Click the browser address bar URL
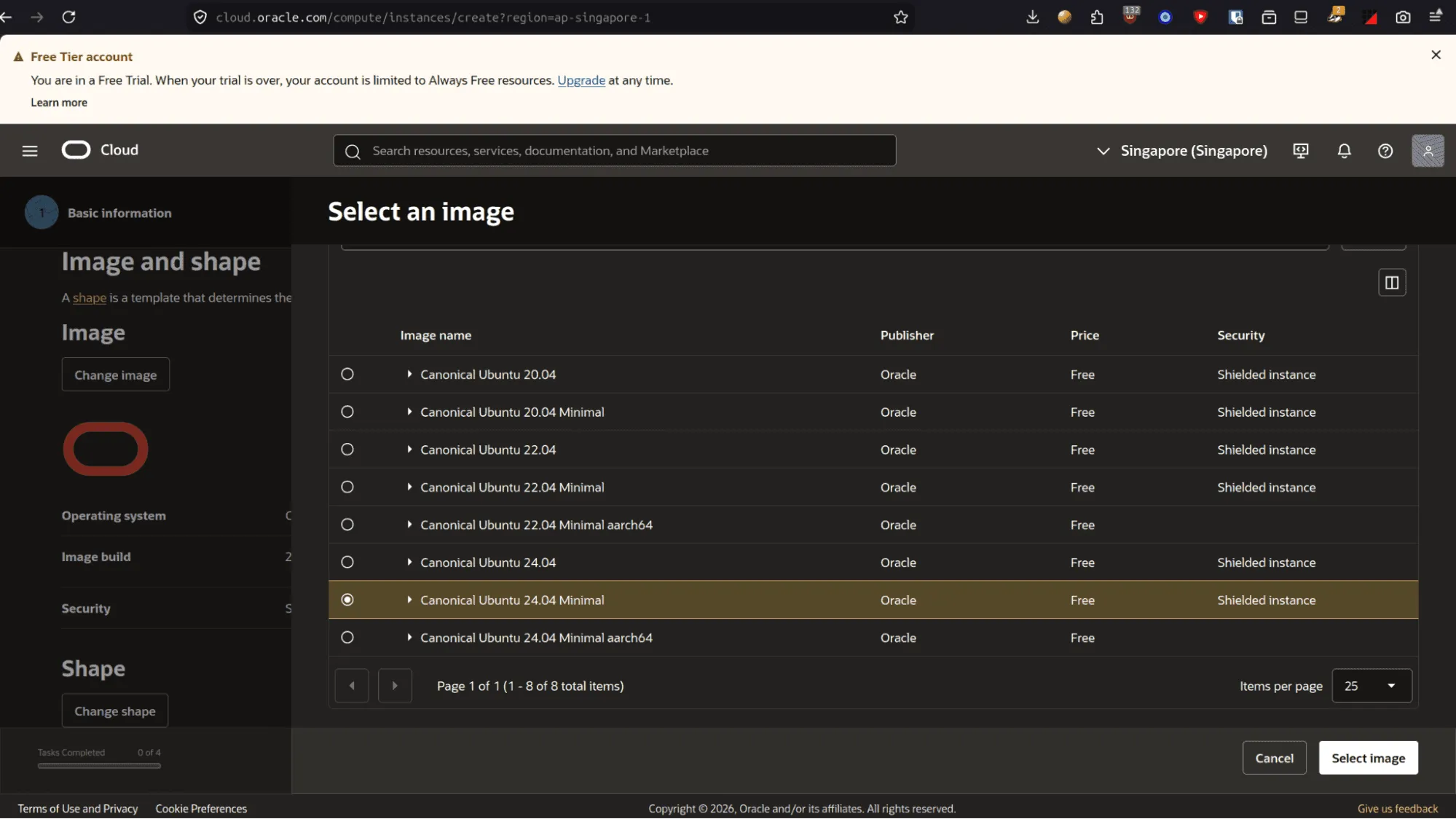 (433, 17)
